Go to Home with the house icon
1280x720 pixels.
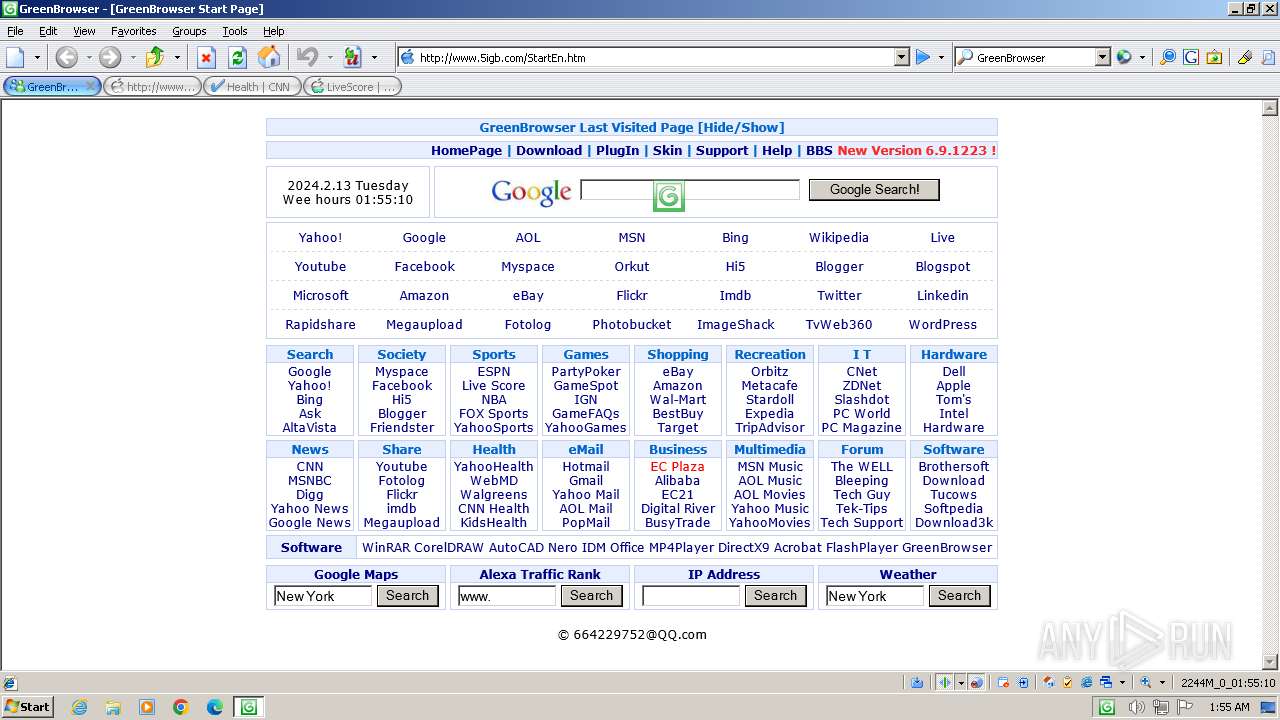tap(269, 57)
